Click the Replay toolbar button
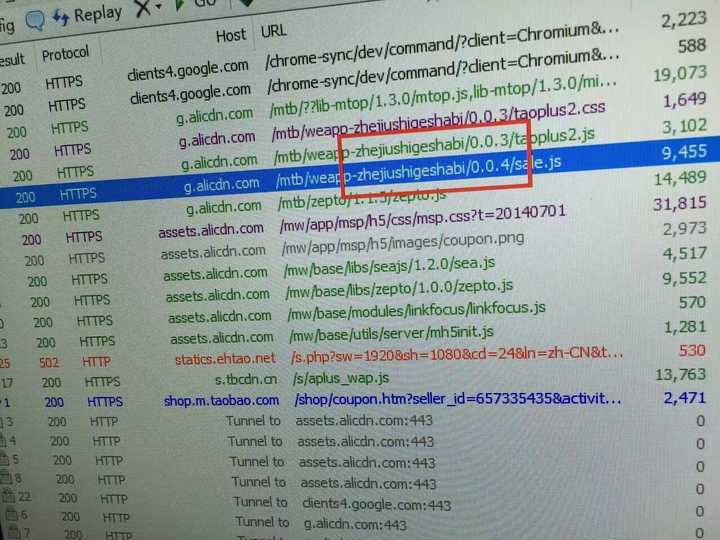Image resolution: width=720 pixels, height=540 pixels. [x=87, y=16]
